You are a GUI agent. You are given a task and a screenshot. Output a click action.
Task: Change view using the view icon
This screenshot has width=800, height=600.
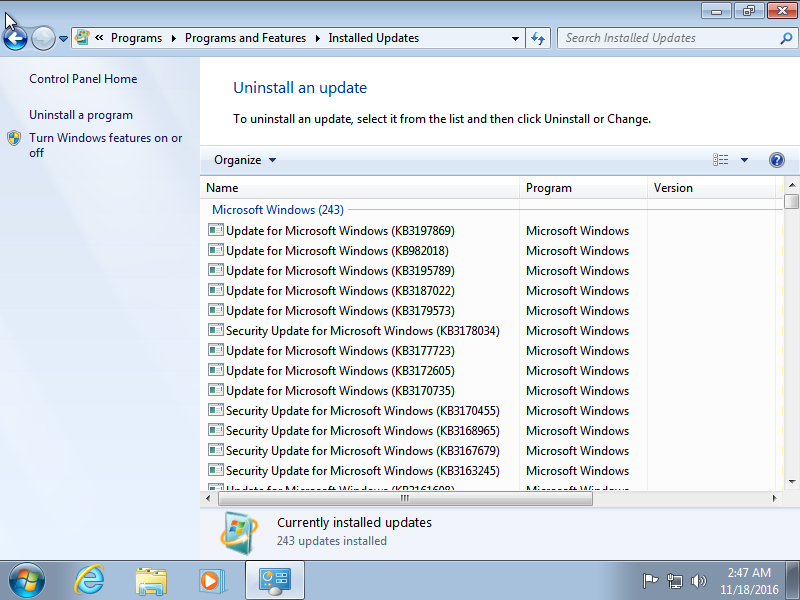[720, 160]
